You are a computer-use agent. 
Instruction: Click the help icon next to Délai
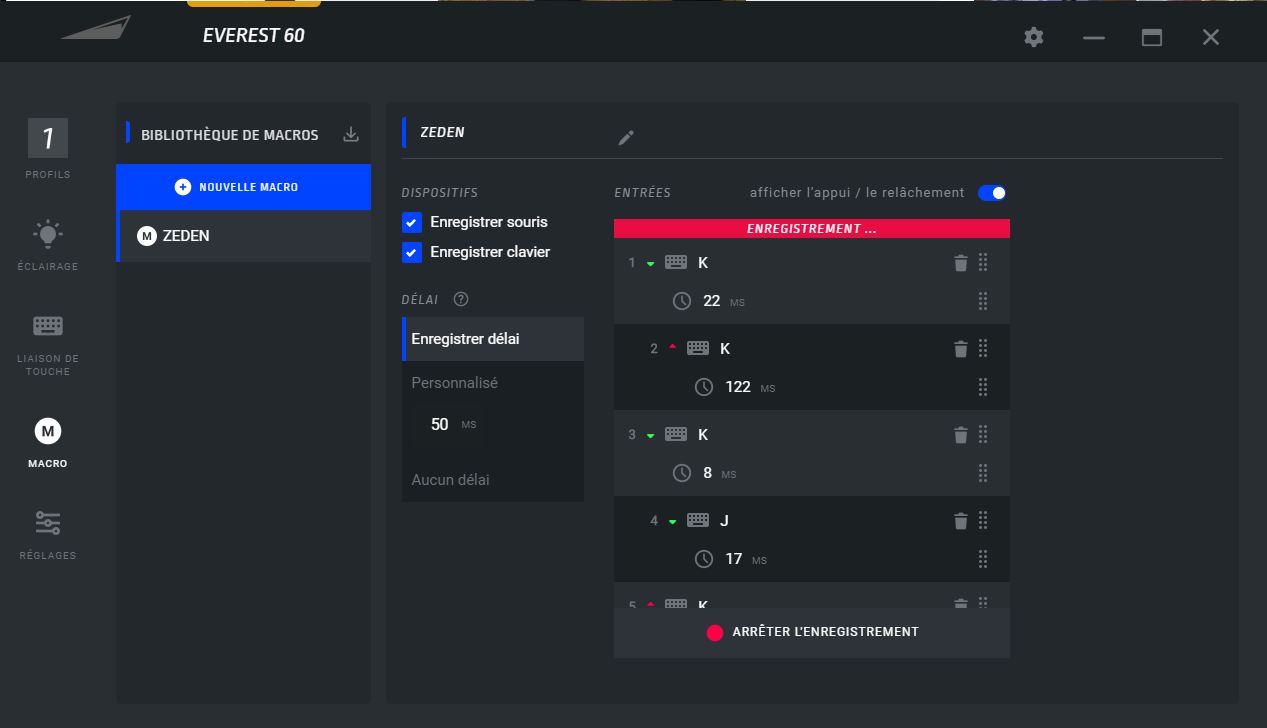point(461,299)
